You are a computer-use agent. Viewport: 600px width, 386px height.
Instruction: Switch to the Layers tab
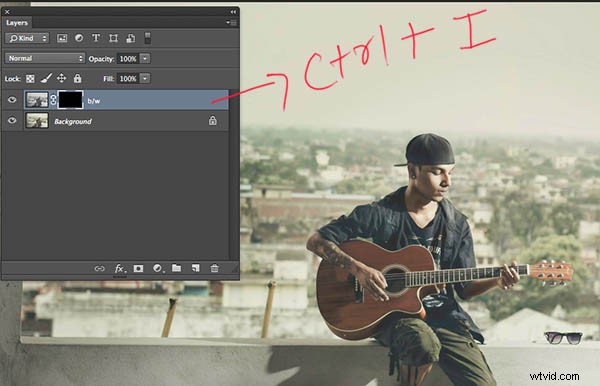click(x=17, y=23)
